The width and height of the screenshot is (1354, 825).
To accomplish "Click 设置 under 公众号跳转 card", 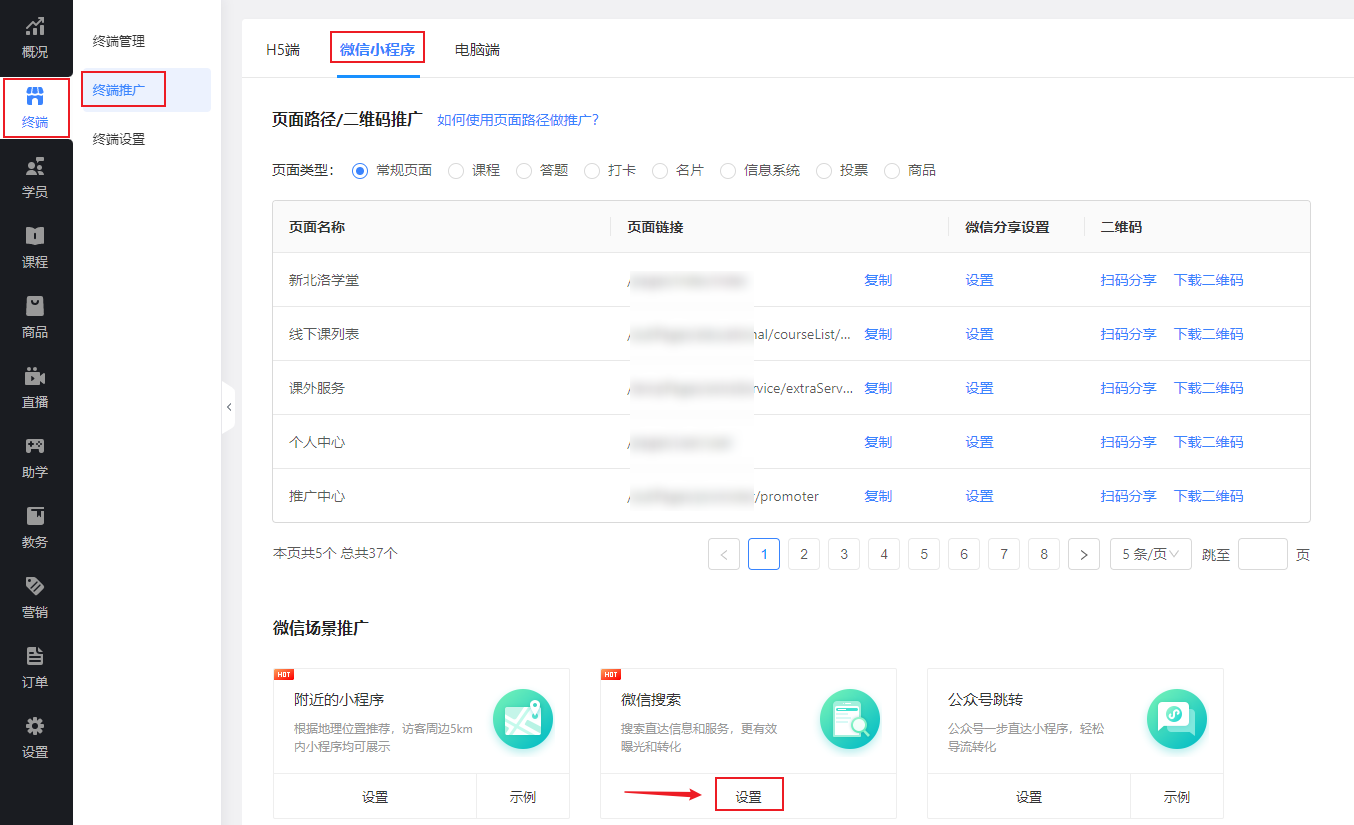I will [x=1029, y=797].
